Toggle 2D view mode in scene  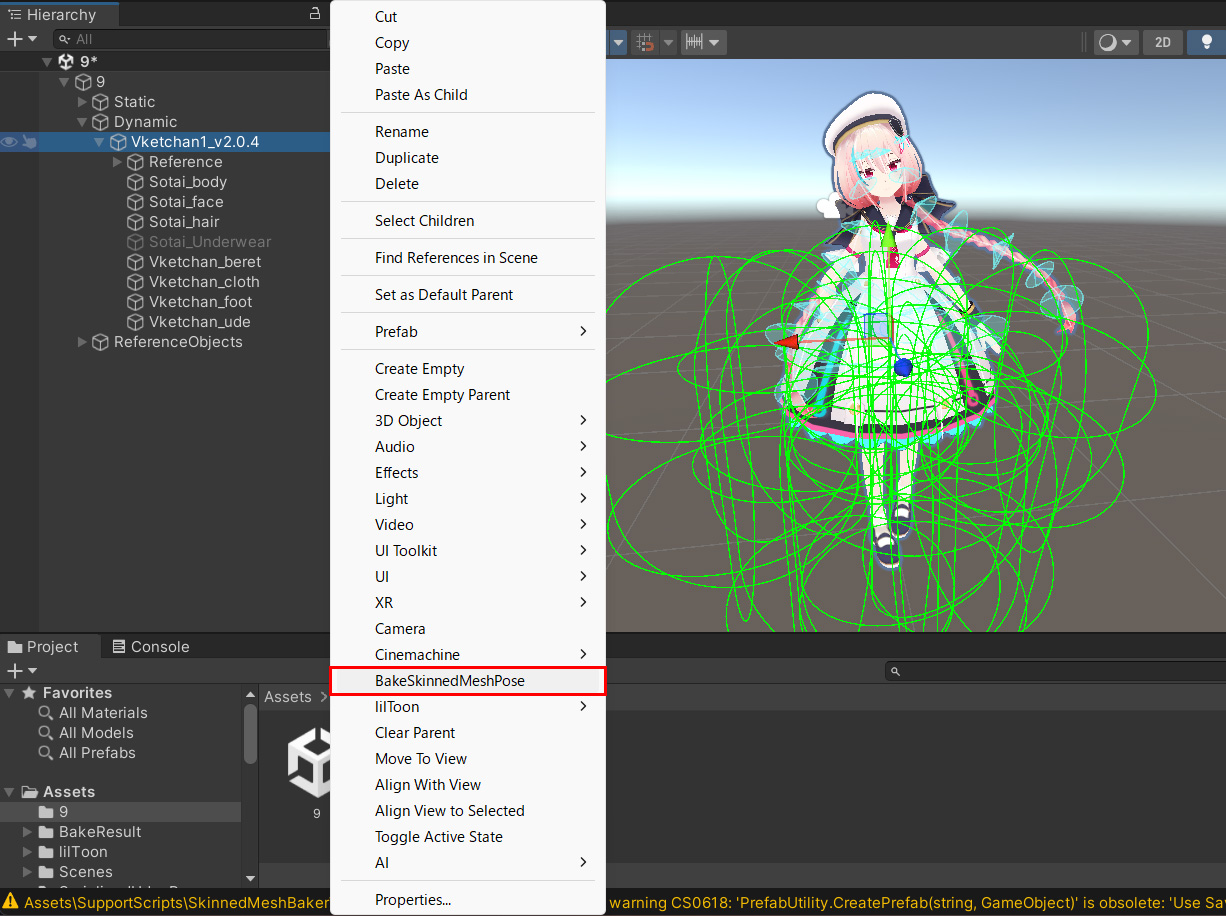click(x=1162, y=42)
